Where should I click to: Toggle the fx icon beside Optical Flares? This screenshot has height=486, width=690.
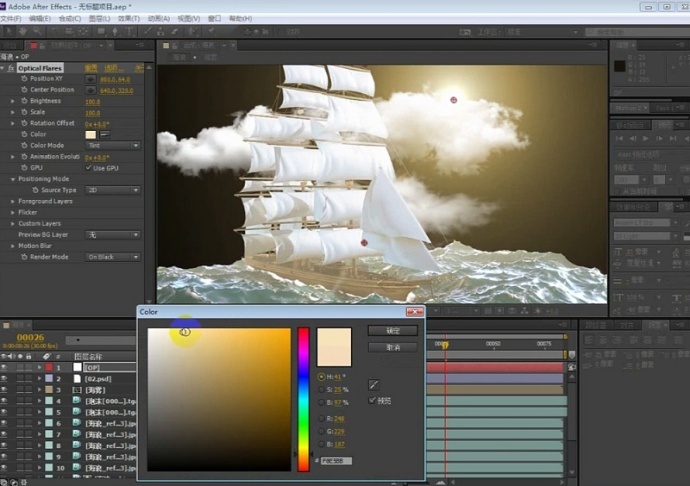coord(11,68)
